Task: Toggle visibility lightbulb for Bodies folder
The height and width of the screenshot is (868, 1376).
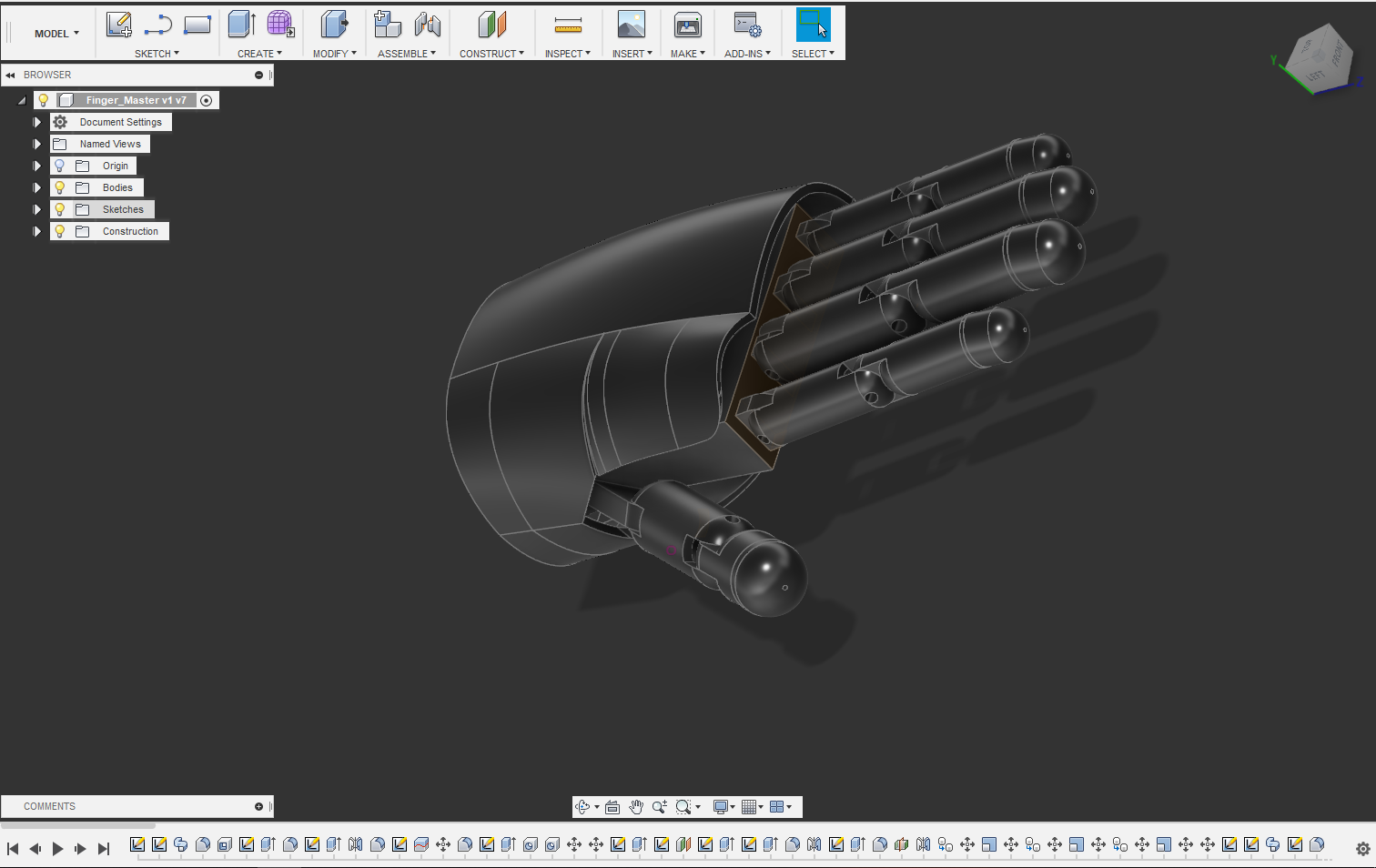Action: pos(60,187)
